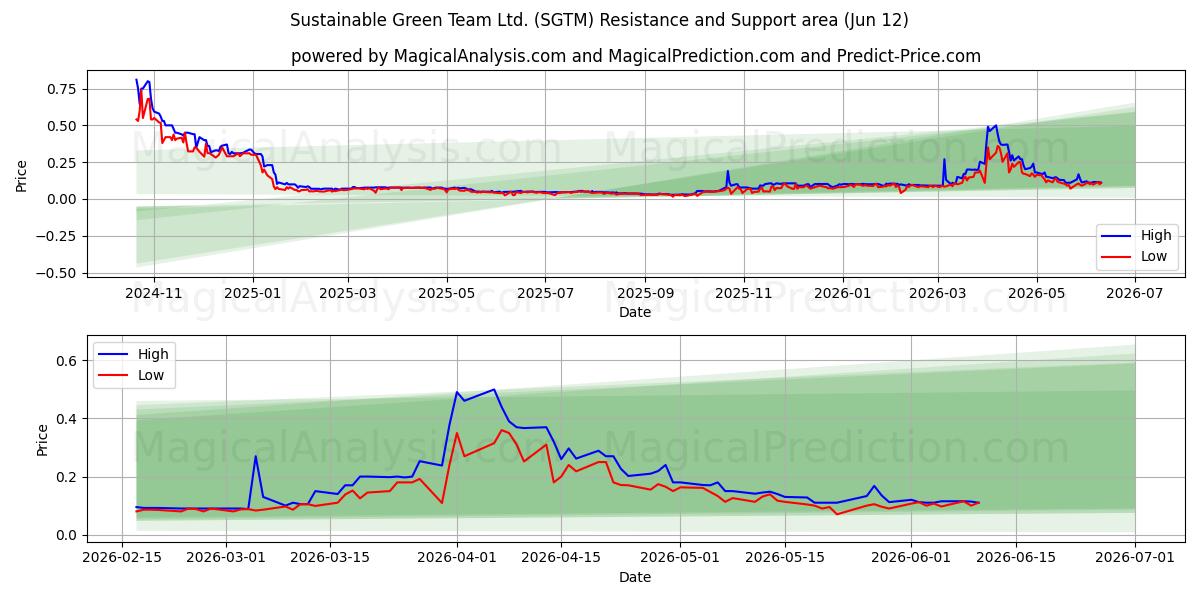
Task: Click the '2026-02-15' label on lower chart
Action: coord(123,558)
